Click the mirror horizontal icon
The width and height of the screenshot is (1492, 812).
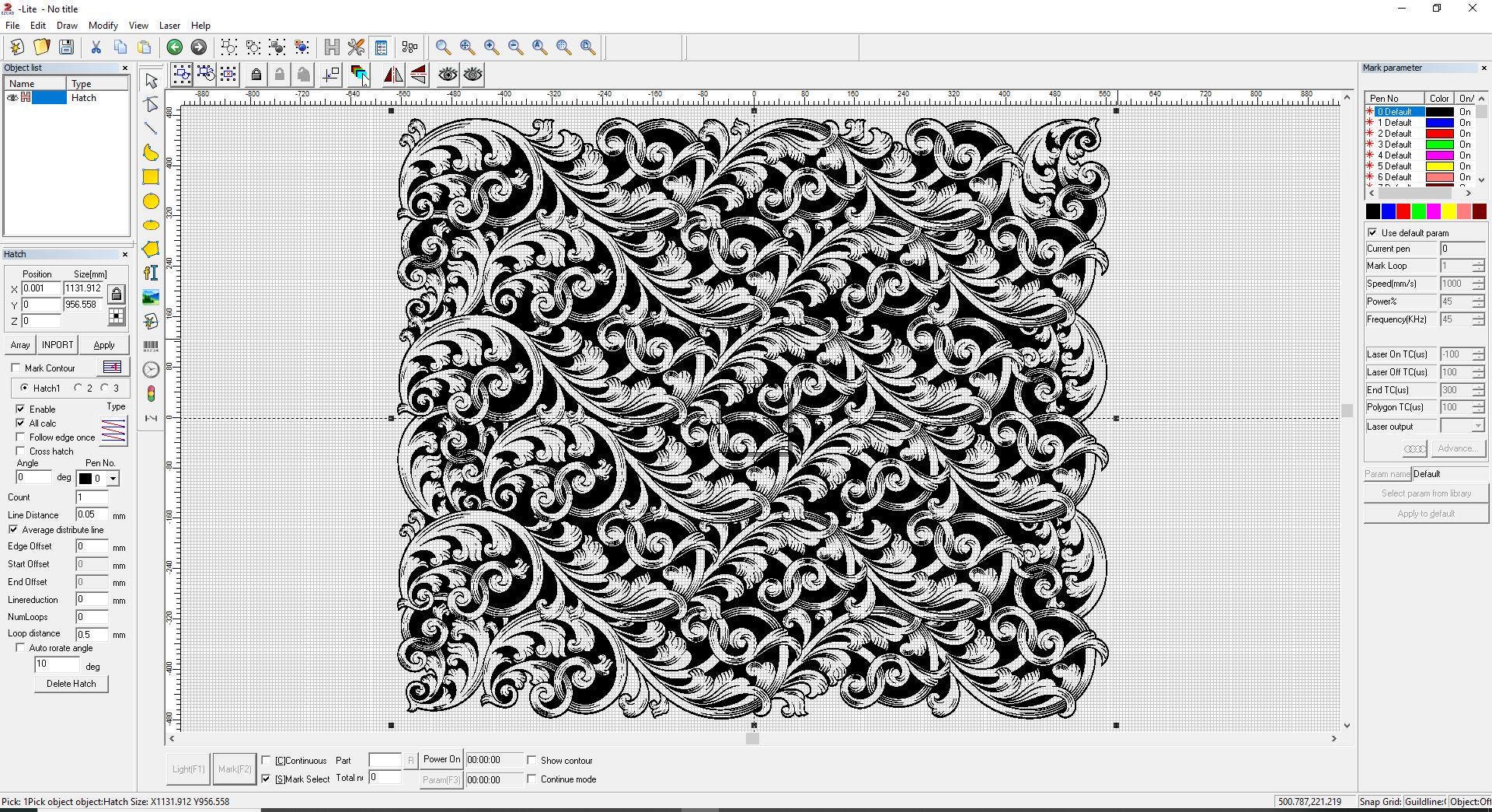coord(393,75)
